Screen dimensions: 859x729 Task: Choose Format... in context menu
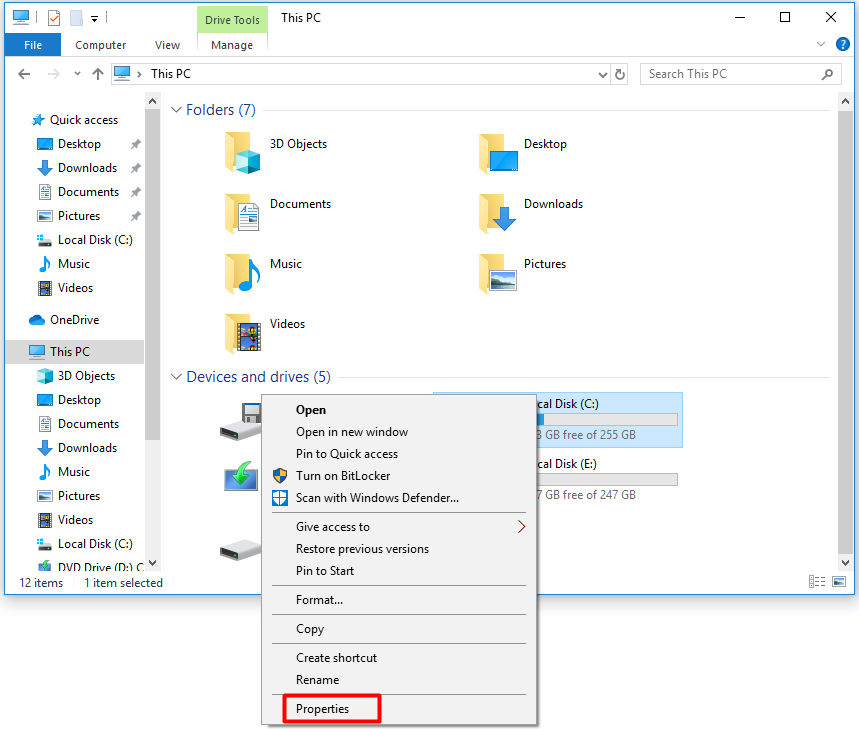(x=399, y=600)
